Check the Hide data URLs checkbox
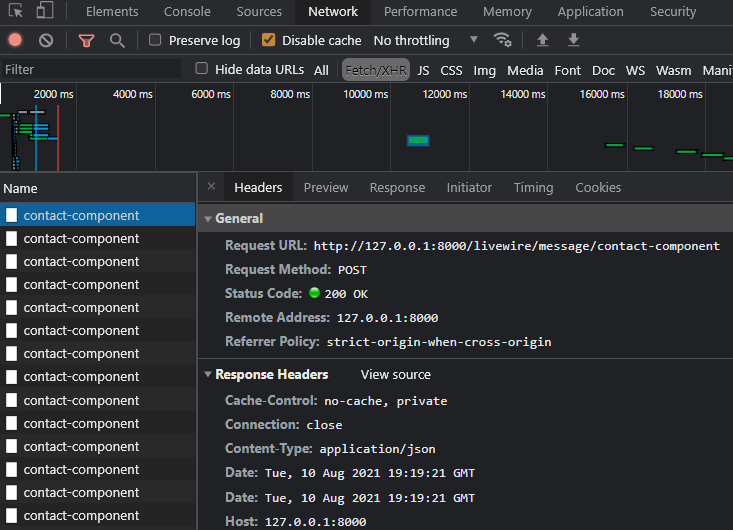The height and width of the screenshot is (530, 733). (x=201, y=69)
